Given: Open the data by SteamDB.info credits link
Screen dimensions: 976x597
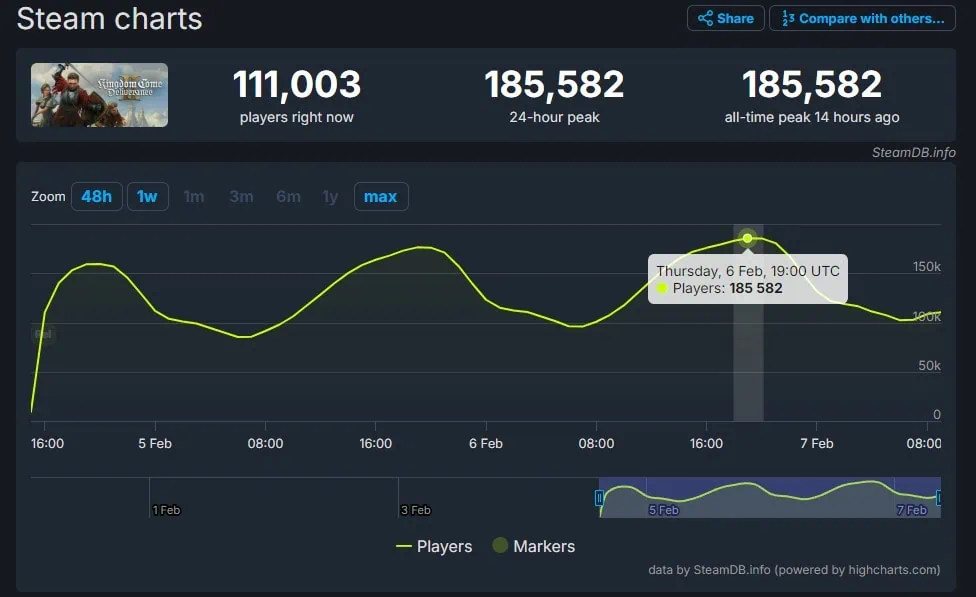Looking at the screenshot, I should coord(794,570).
